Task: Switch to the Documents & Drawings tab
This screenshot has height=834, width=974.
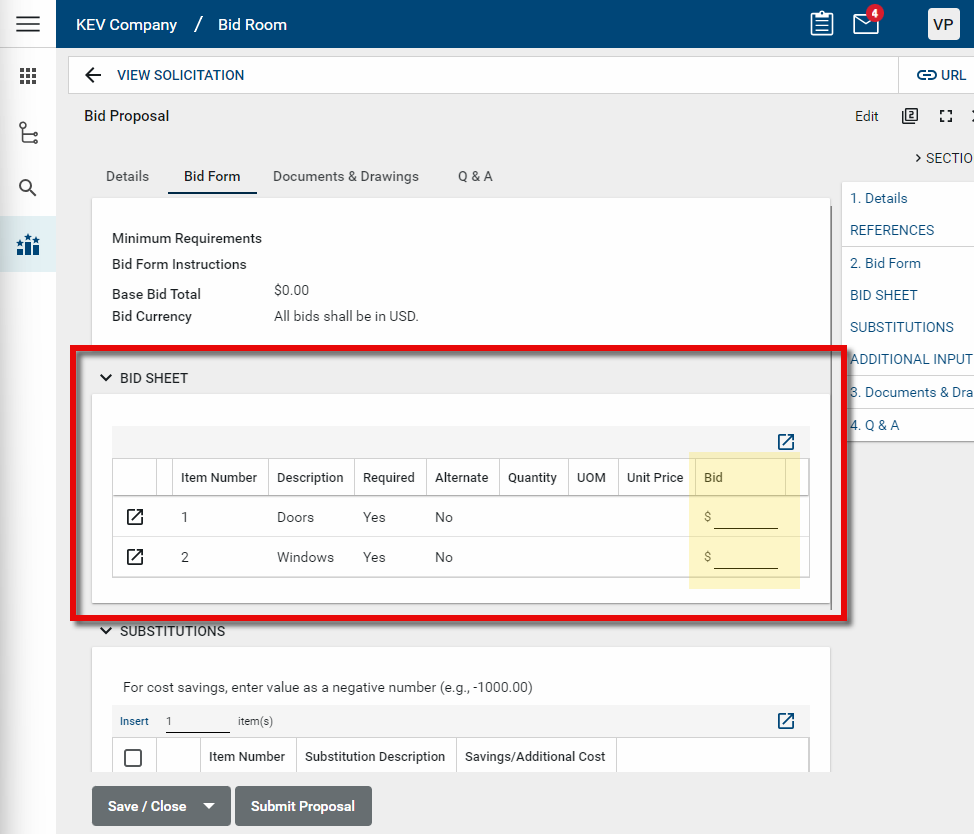Action: tap(346, 176)
